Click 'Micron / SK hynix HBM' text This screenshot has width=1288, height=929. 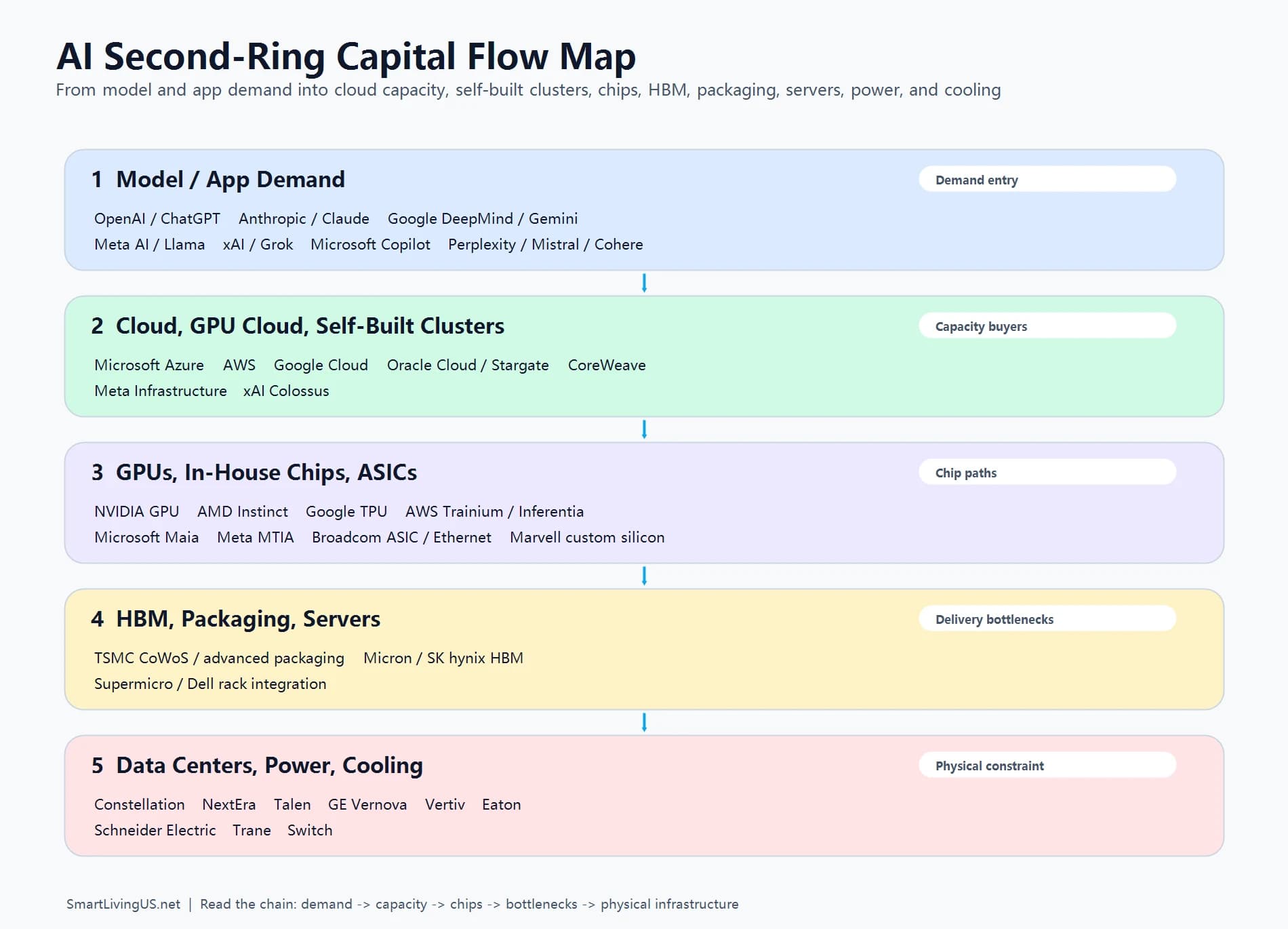click(x=443, y=658)
